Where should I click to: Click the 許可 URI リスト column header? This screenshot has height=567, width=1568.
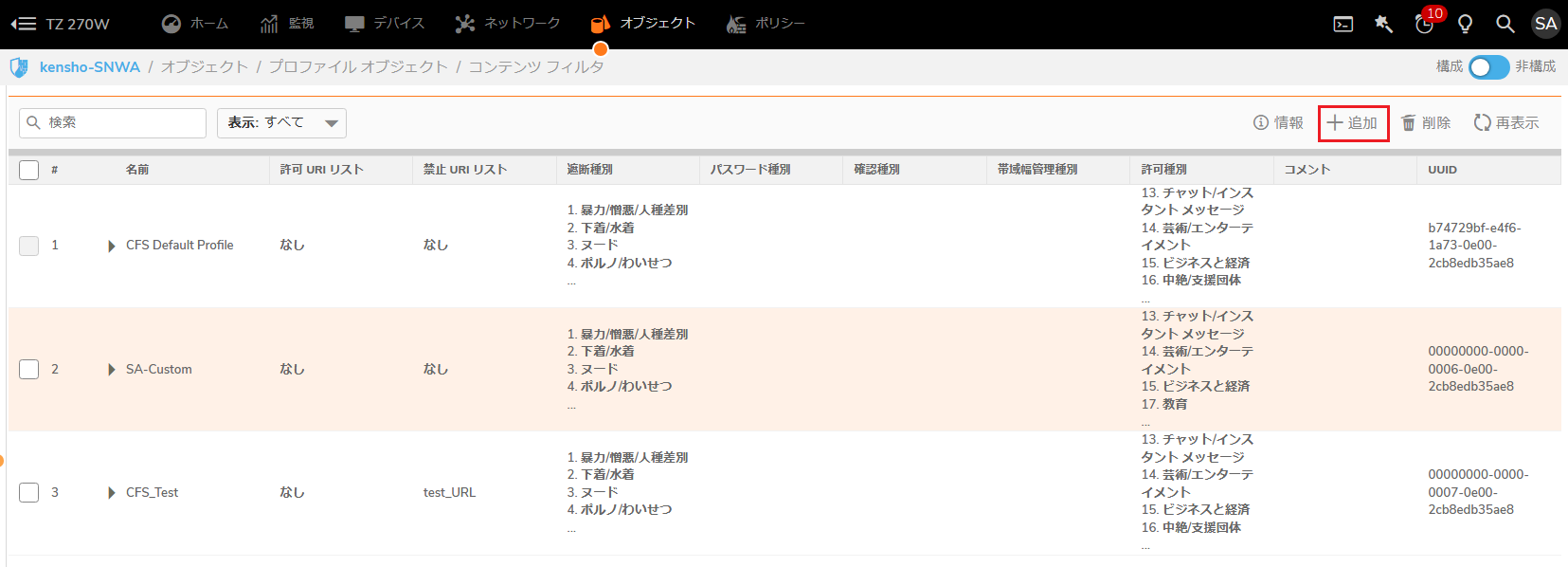click(x=322, y=170)
